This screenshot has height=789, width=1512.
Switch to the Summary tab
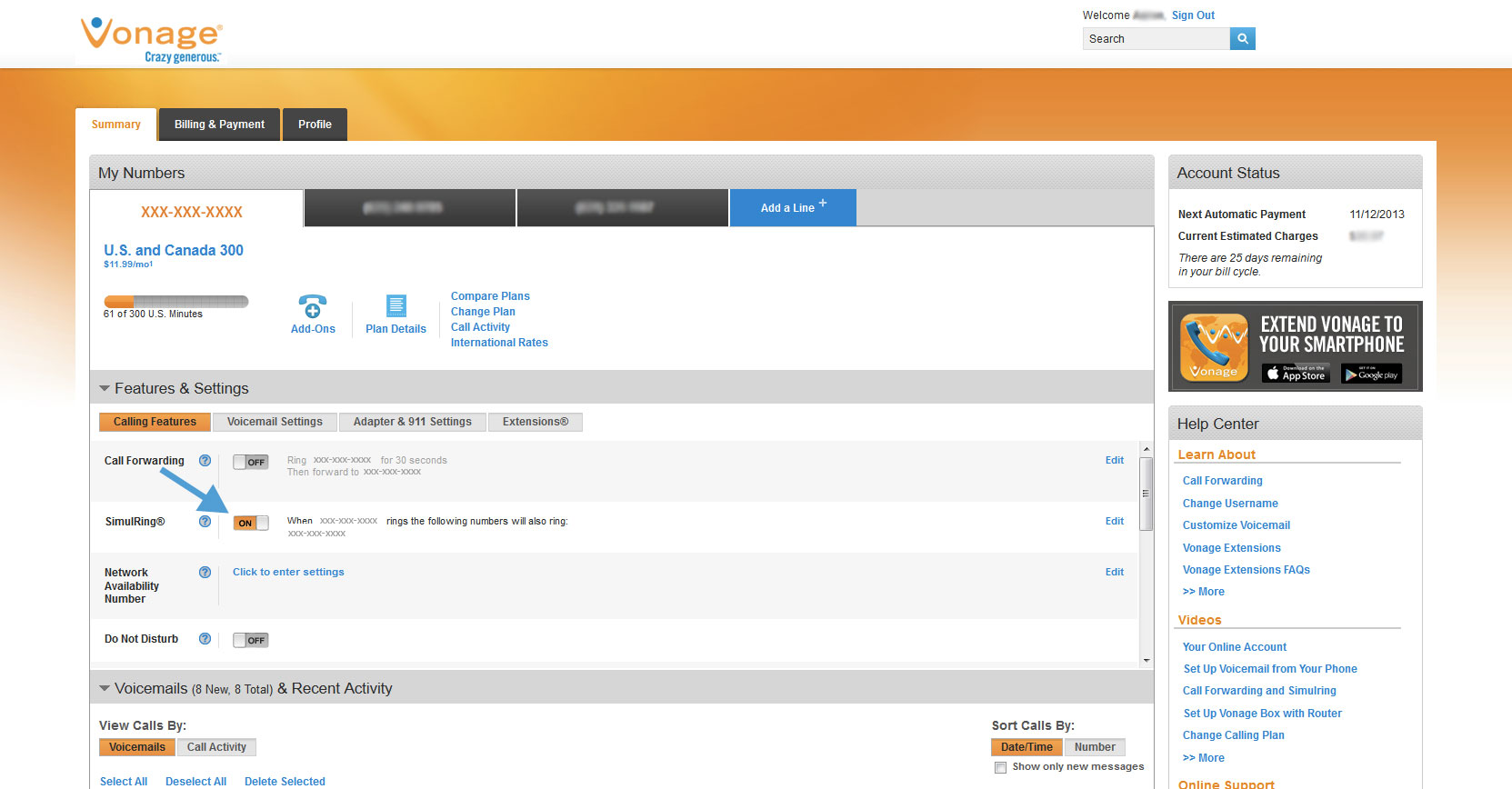[116, 125]
